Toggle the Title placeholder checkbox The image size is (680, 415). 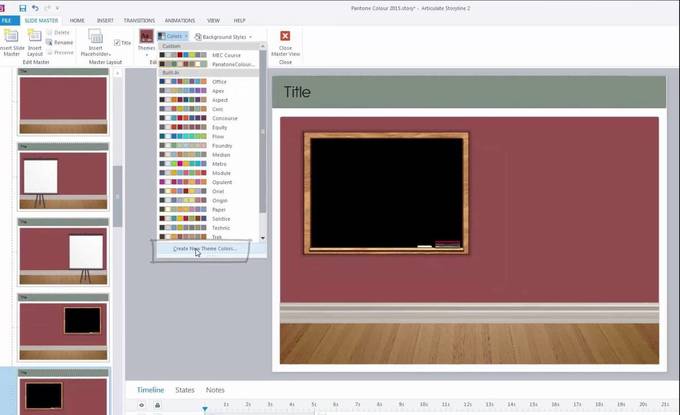117,43
